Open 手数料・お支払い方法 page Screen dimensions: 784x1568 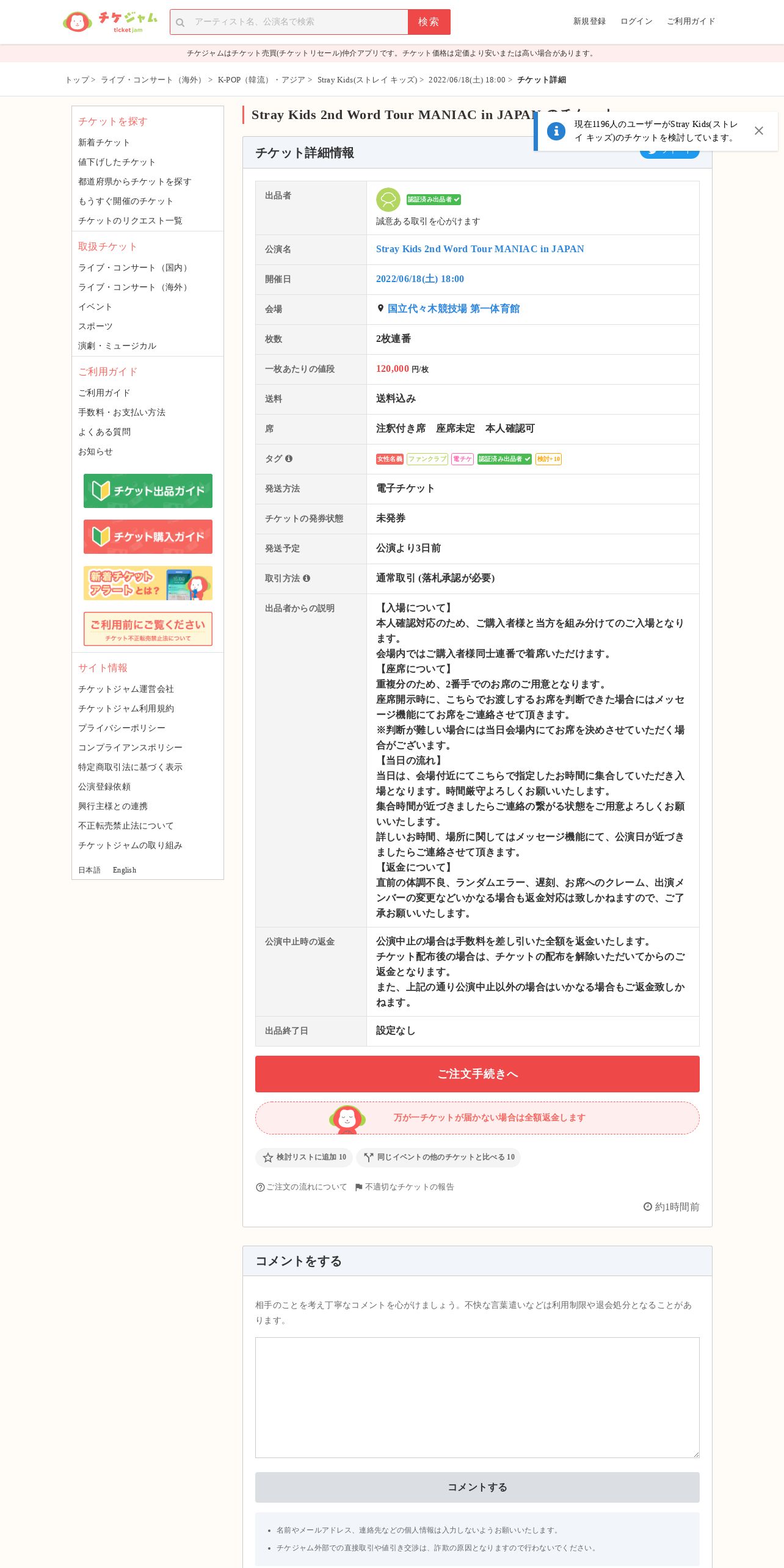(x=122, y=412)
